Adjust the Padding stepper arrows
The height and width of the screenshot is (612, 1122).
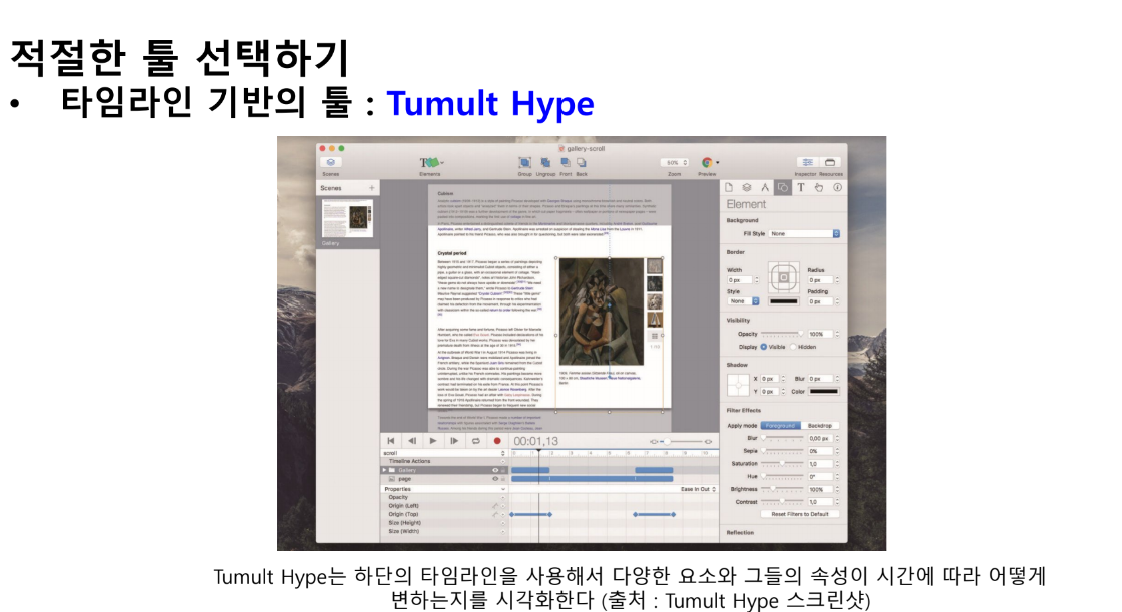tap(837, 301)
